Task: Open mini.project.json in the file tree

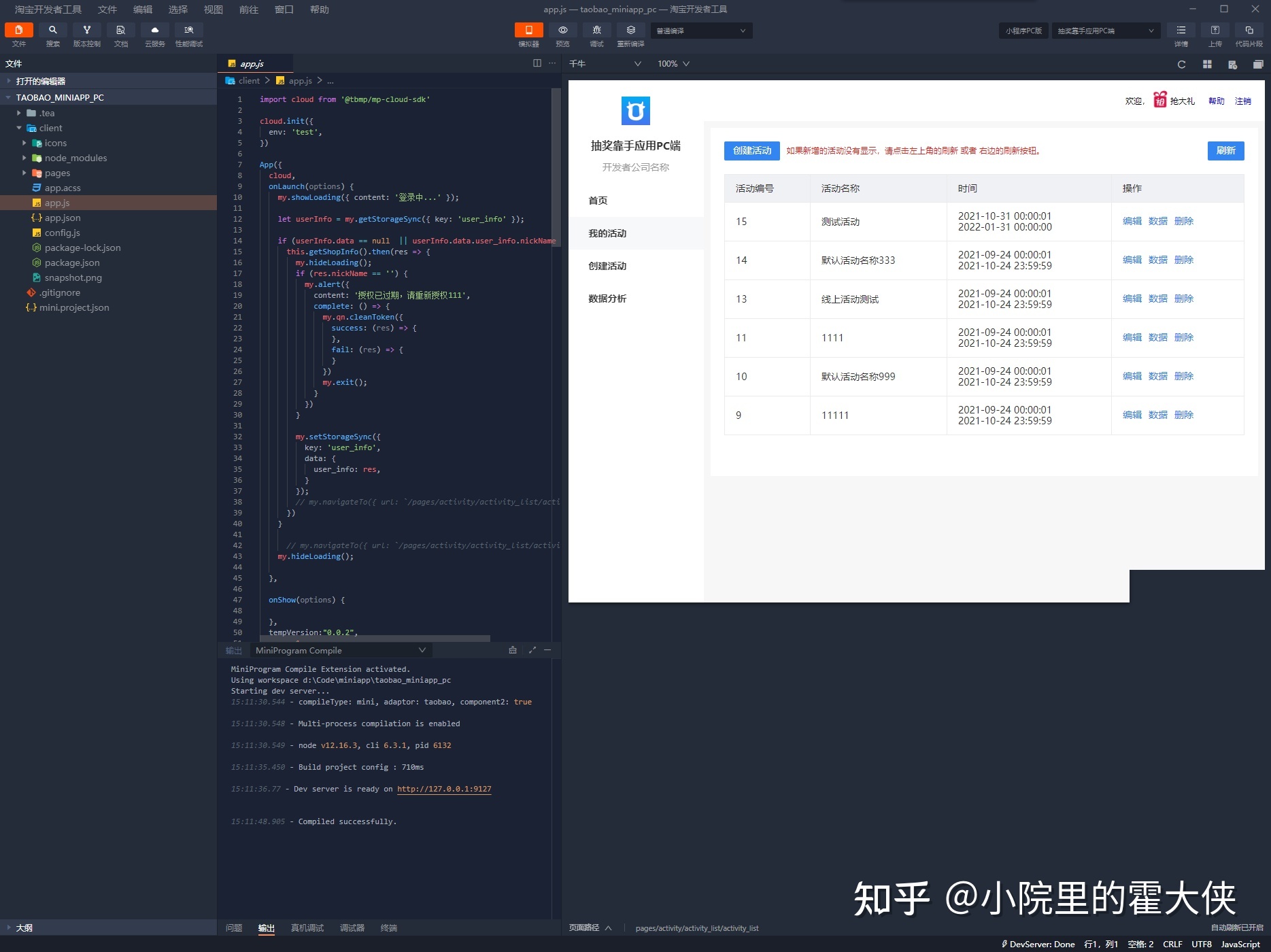Action: pos(74,307)
